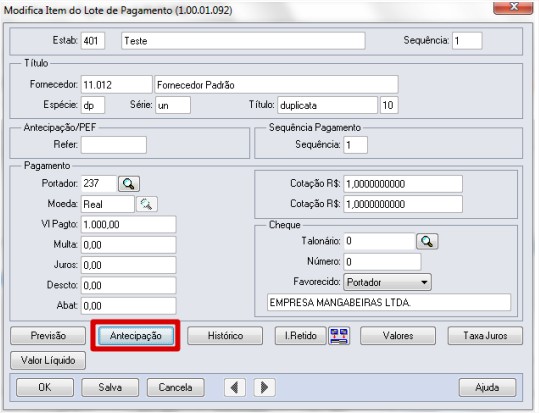Open the I.Retido button
The image size is (539, 413).
300,336
